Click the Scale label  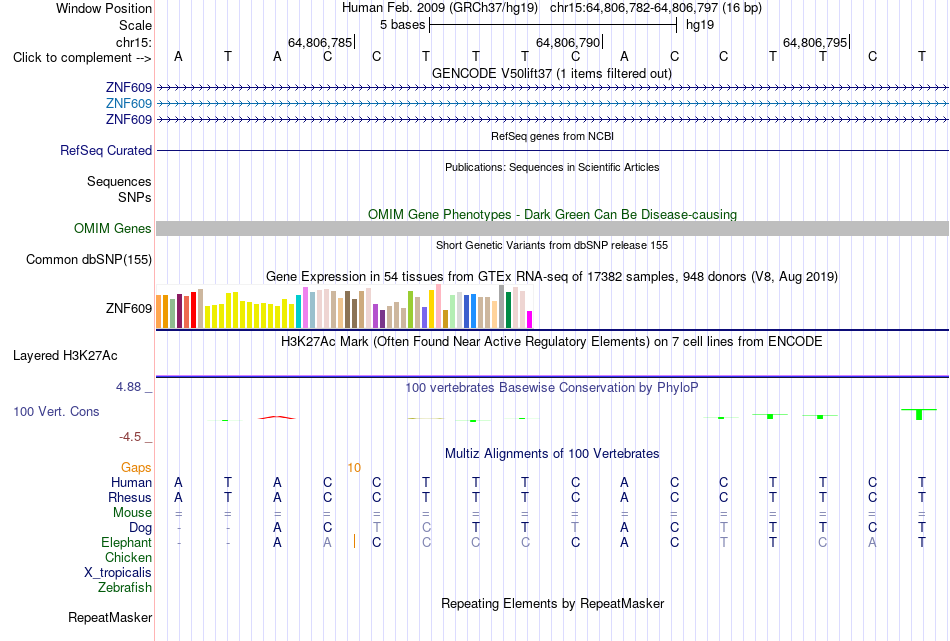click(135, 25)
